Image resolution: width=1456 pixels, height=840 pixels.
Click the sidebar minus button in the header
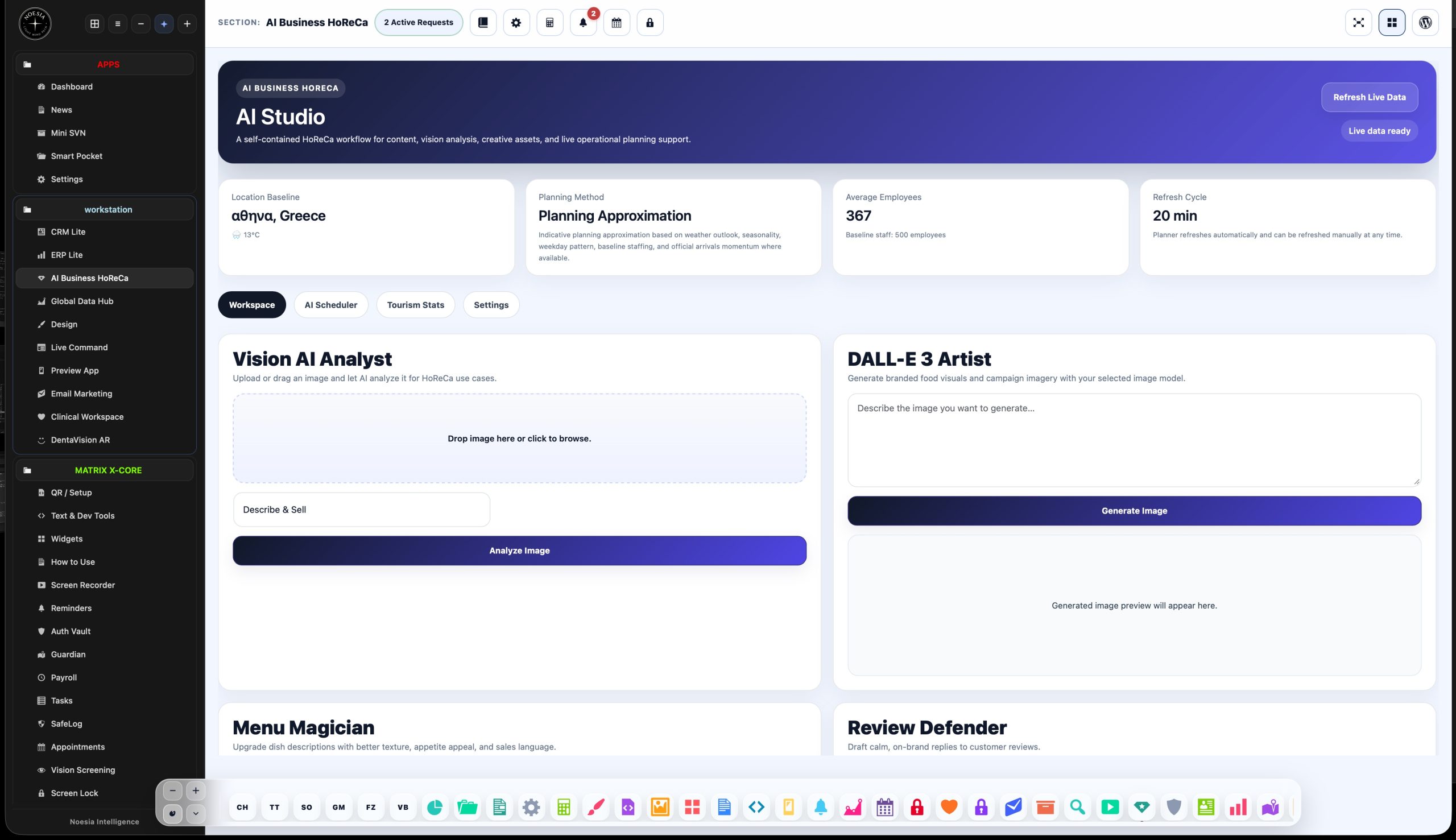click(140, 24)
